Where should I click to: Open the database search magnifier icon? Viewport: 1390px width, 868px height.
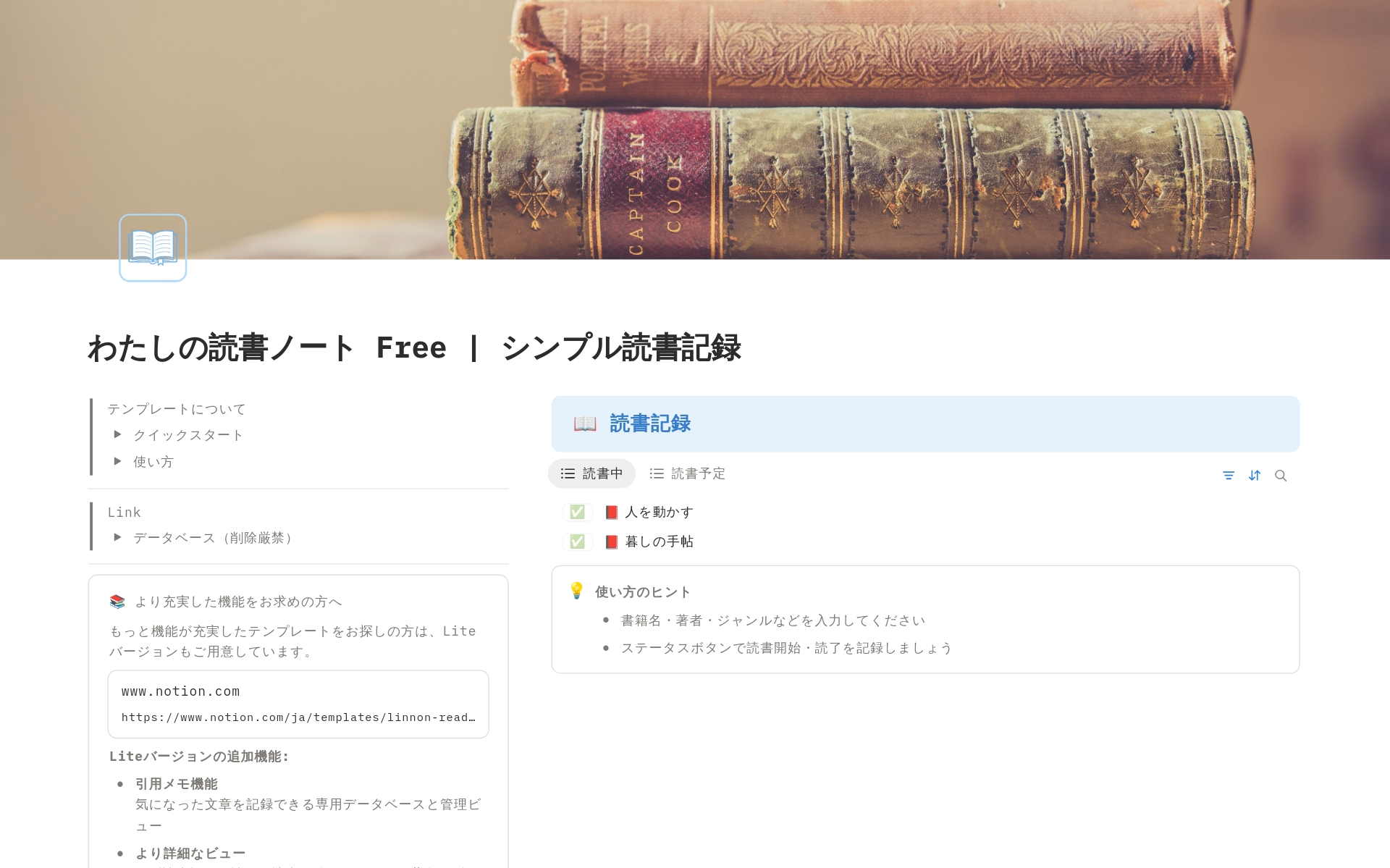click(x=1281, y=476)
